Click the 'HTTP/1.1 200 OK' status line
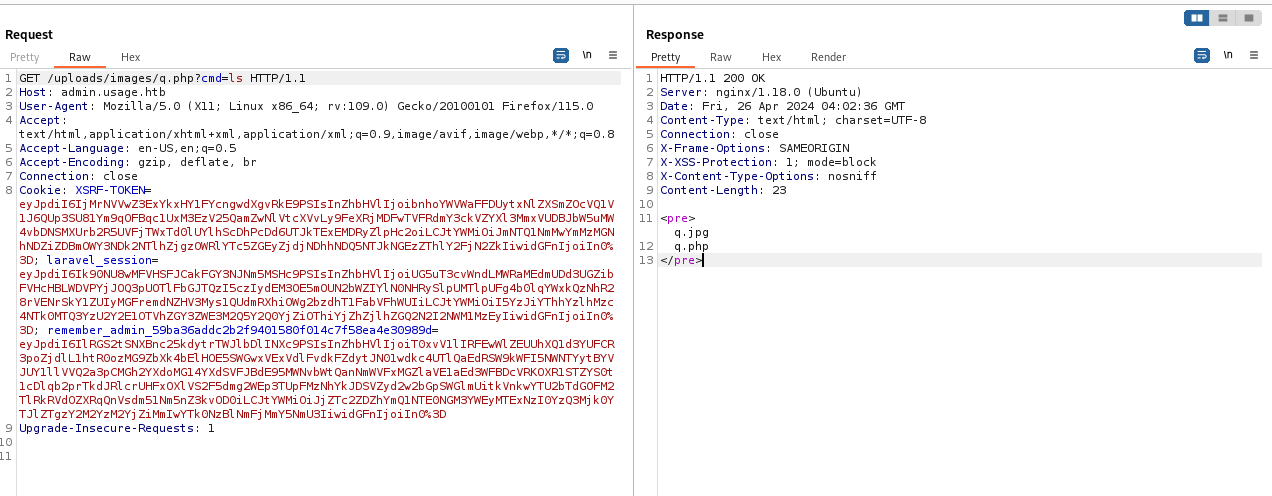 coord(712,78)
